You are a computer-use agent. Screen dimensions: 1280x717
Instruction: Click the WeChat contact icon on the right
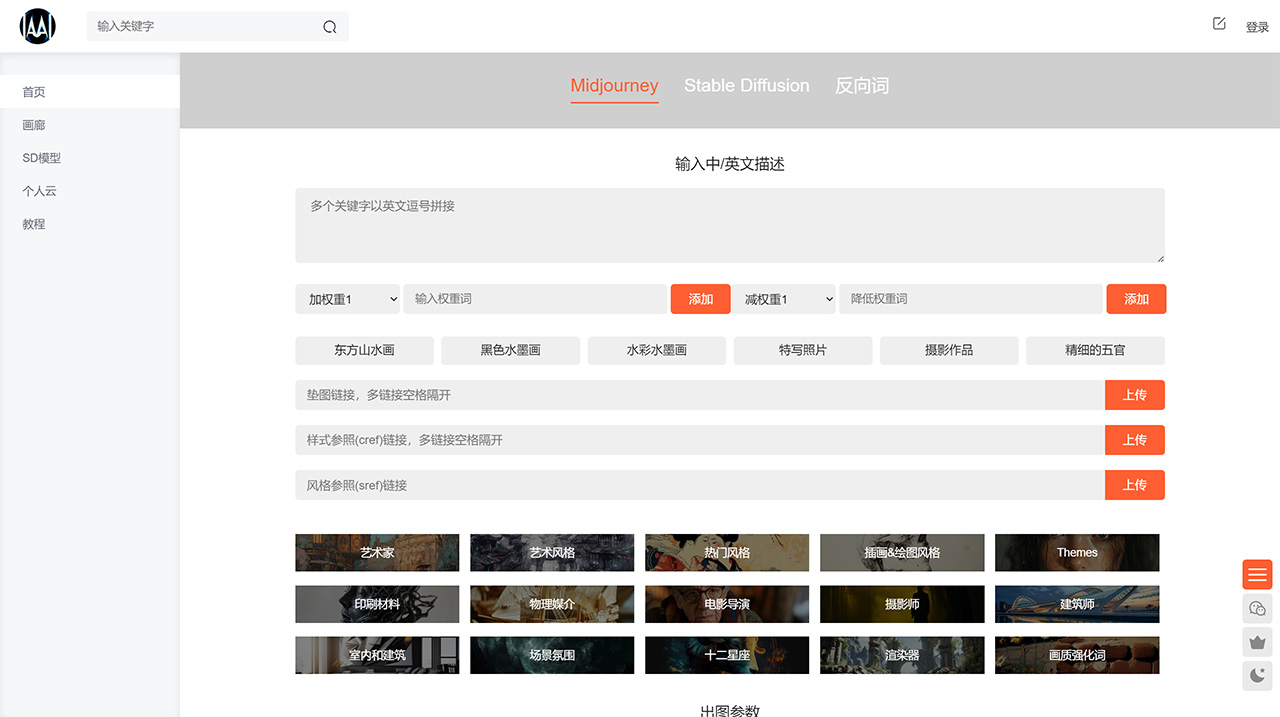[1256, 608]
